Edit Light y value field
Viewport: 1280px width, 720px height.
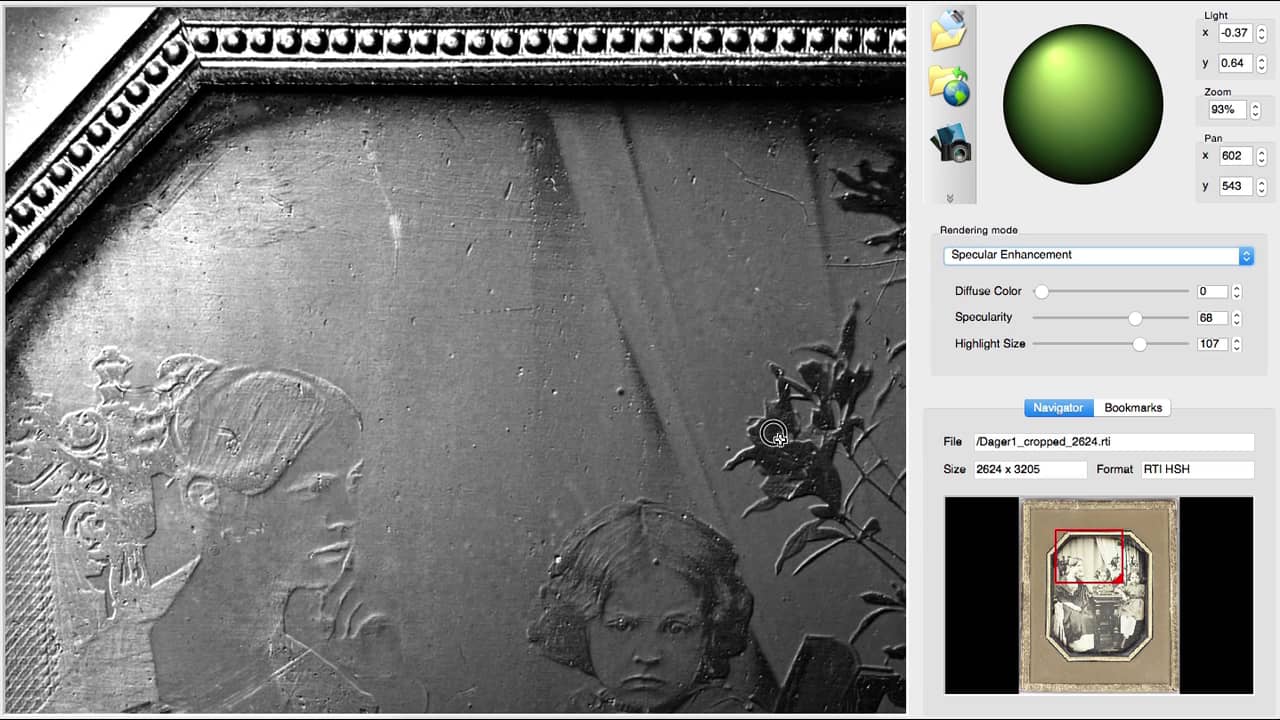tap(1236, 63)
